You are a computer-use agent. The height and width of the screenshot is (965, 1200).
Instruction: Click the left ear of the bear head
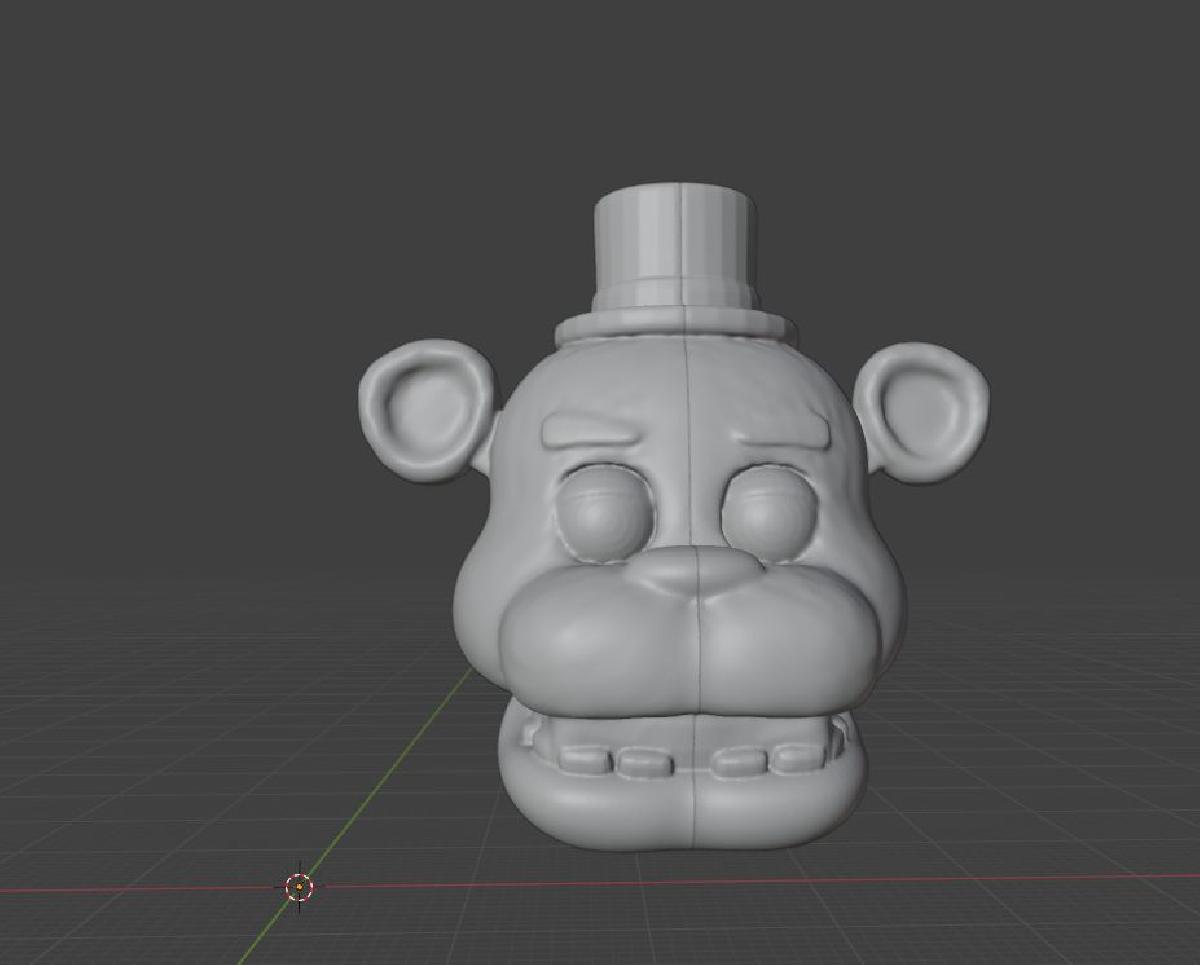click(425, 410)
